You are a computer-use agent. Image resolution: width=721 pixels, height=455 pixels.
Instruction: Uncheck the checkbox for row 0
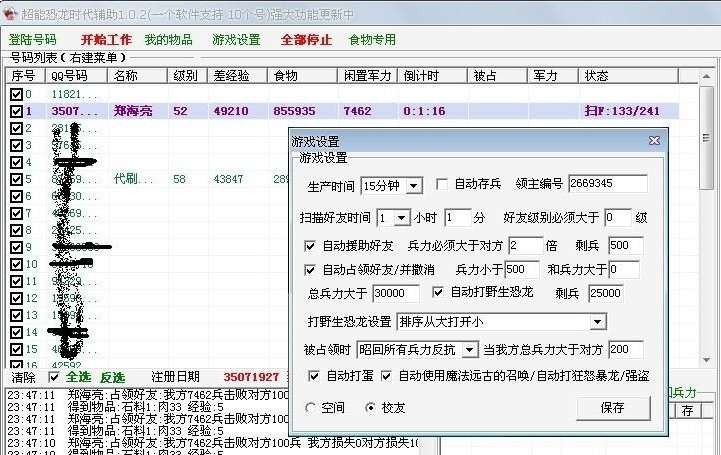coord(16,95)
